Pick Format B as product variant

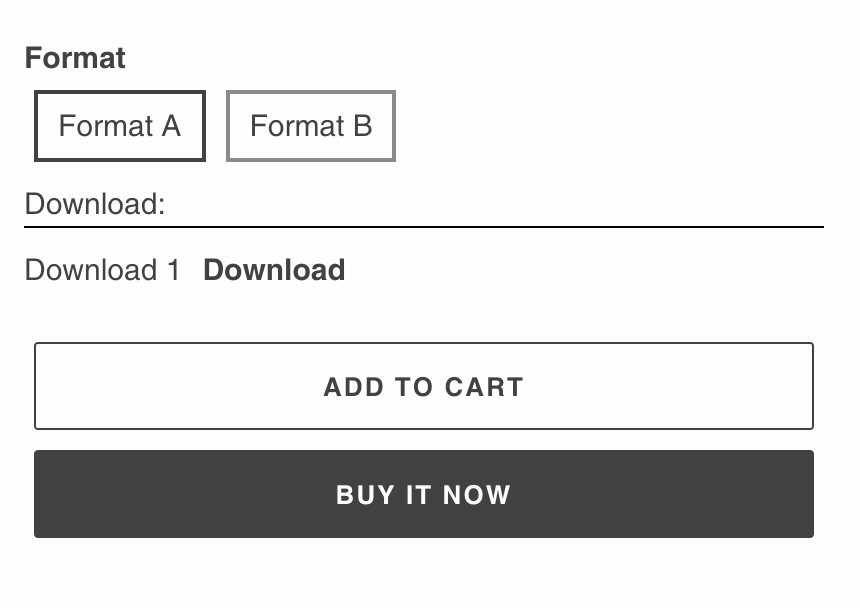pos(311,126)
